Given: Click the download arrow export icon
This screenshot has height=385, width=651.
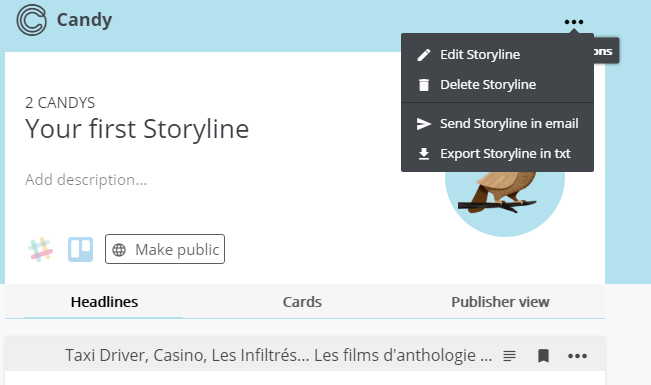Looking at the screenshot, I should pyautogui.click(x=423, y=154).
